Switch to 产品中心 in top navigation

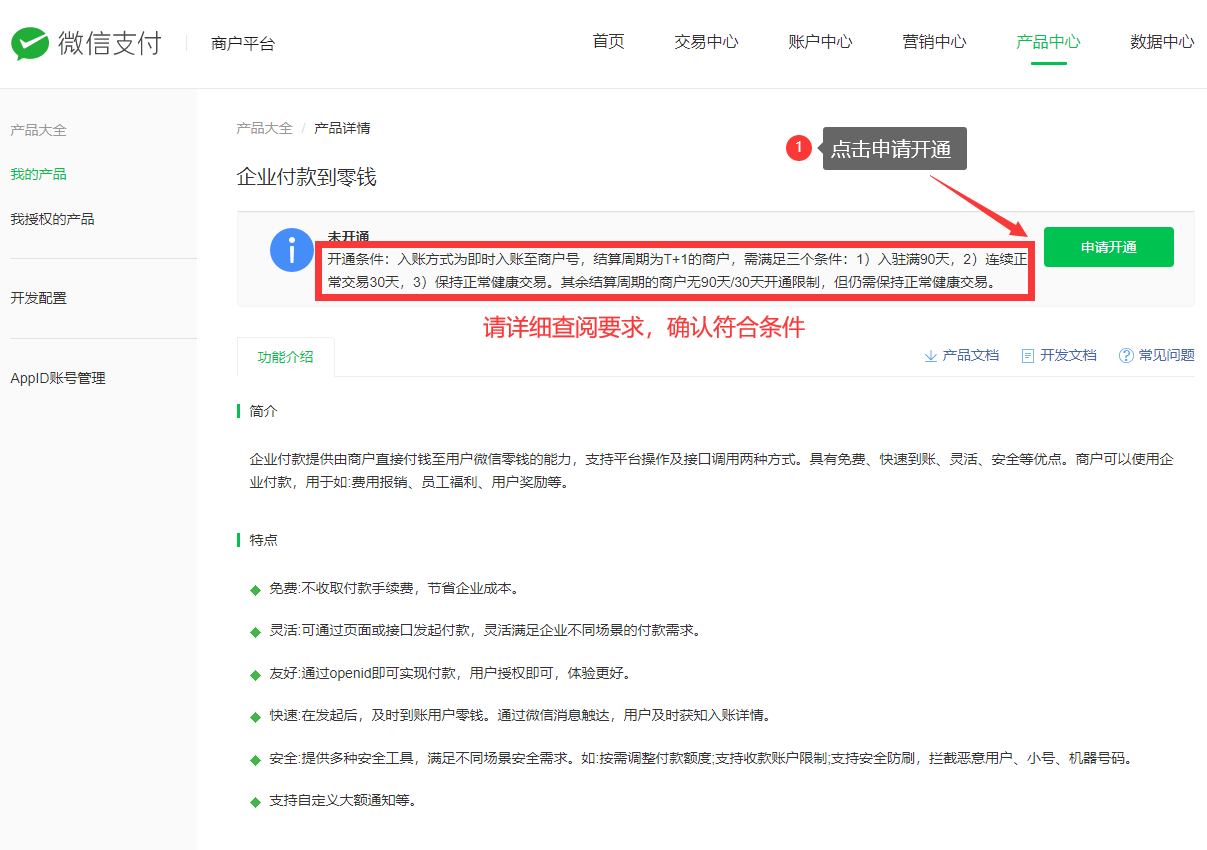click(x=1048, y=42)
